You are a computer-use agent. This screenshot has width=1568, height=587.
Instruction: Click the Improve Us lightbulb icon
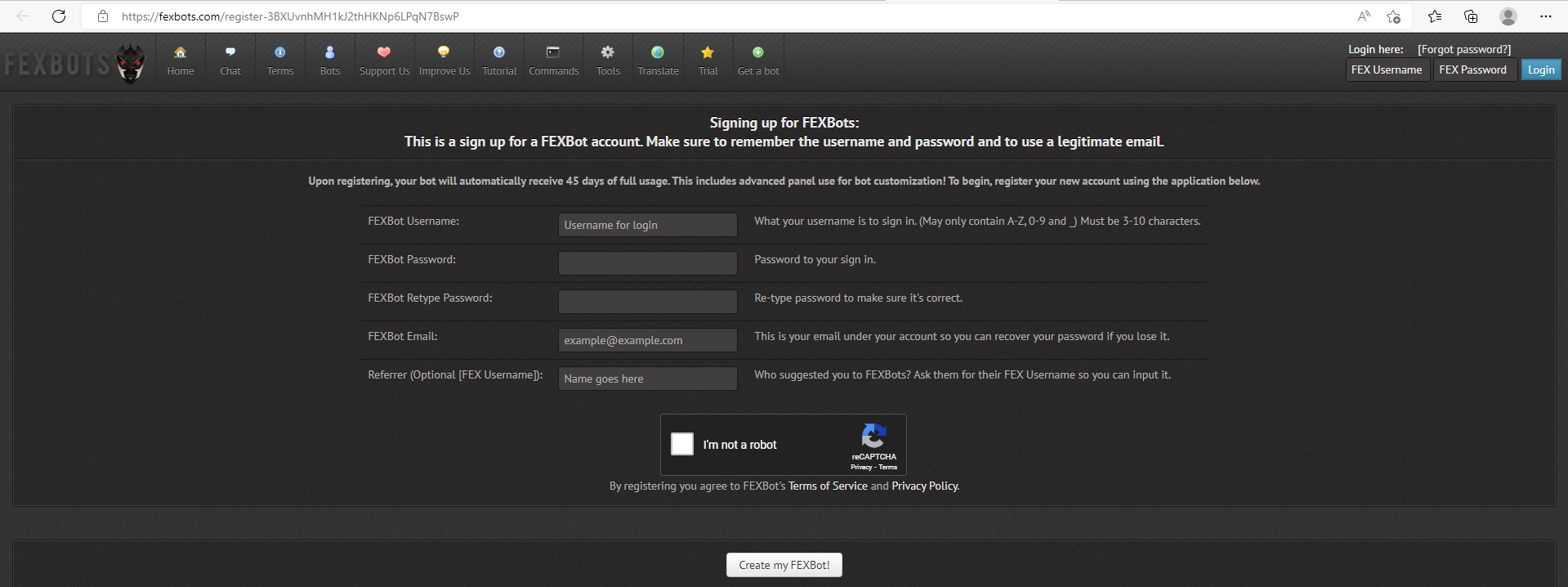point(444,52)
